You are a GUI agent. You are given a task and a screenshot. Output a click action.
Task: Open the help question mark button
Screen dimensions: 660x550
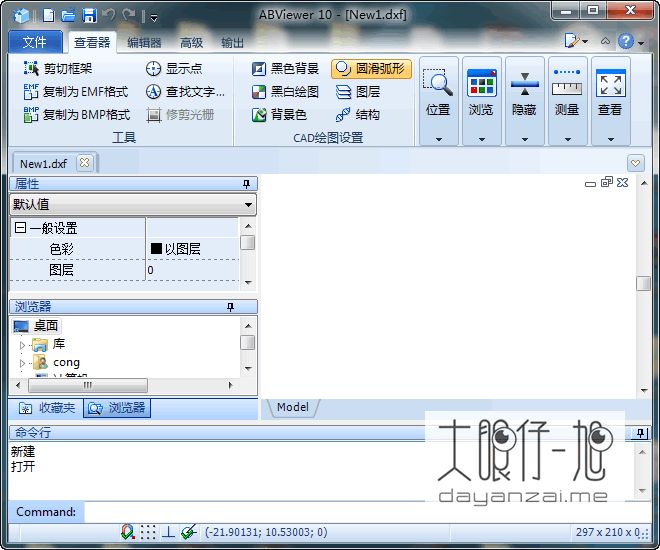[x=626, y=41]
